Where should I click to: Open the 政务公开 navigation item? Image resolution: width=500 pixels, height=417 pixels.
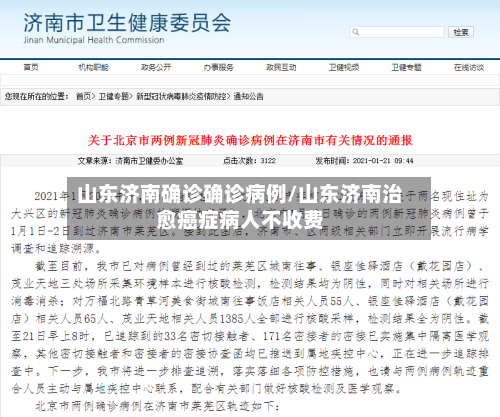(156, 67)
